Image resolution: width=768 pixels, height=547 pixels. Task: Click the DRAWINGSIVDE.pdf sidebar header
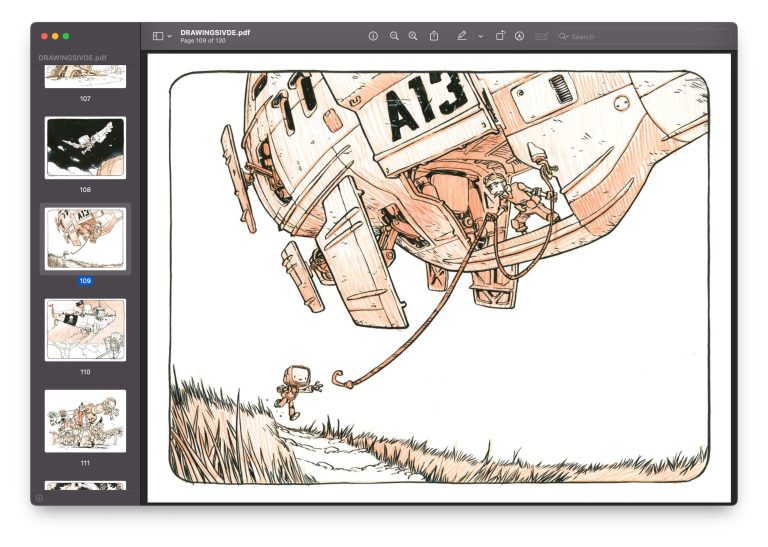(72, 57)
